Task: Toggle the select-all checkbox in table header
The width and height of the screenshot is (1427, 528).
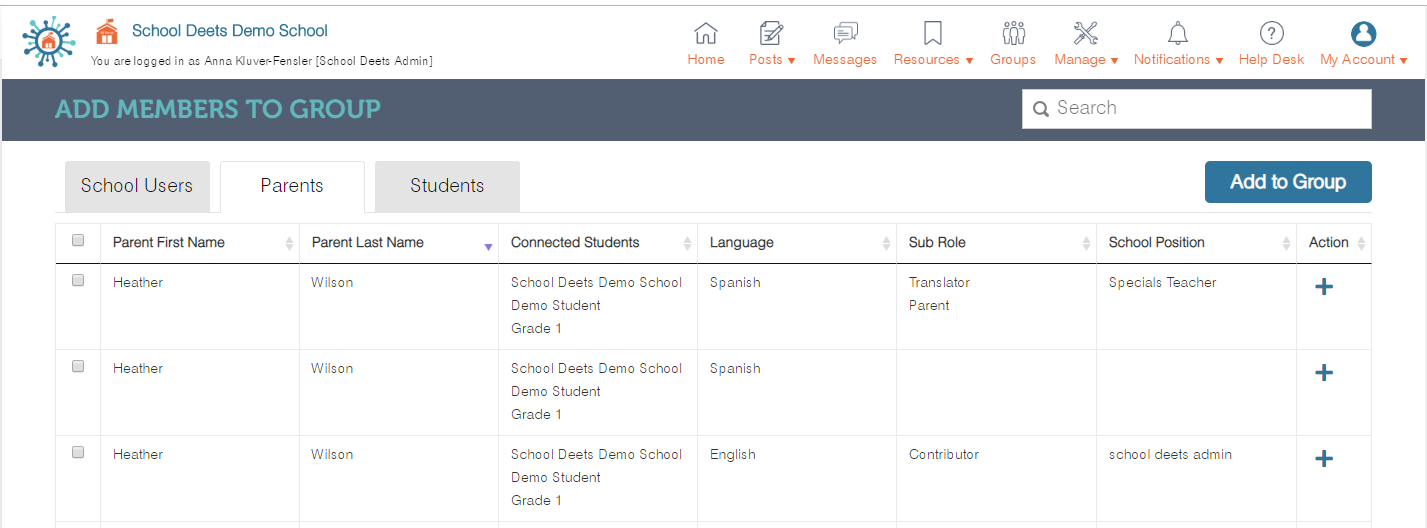Action: pyautogui.click(x=79, y=241)
